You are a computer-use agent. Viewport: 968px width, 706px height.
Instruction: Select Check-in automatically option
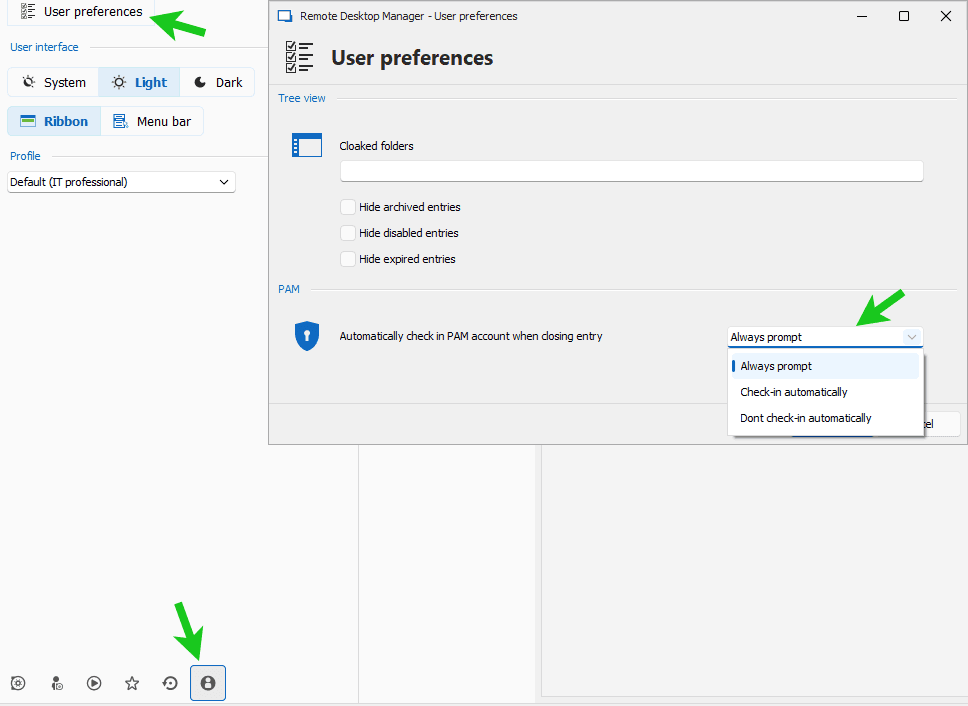coord(794,392)
